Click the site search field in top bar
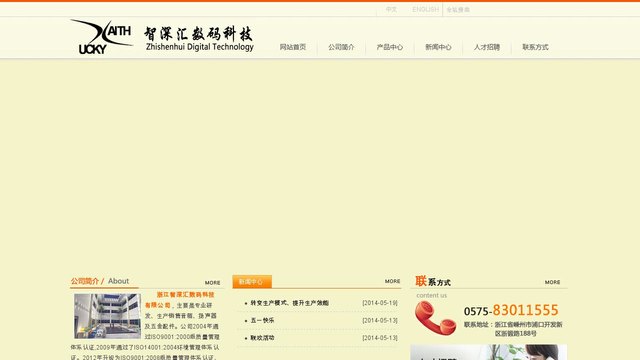The height and width of the screenshot is (360, 640). (458, 10)
